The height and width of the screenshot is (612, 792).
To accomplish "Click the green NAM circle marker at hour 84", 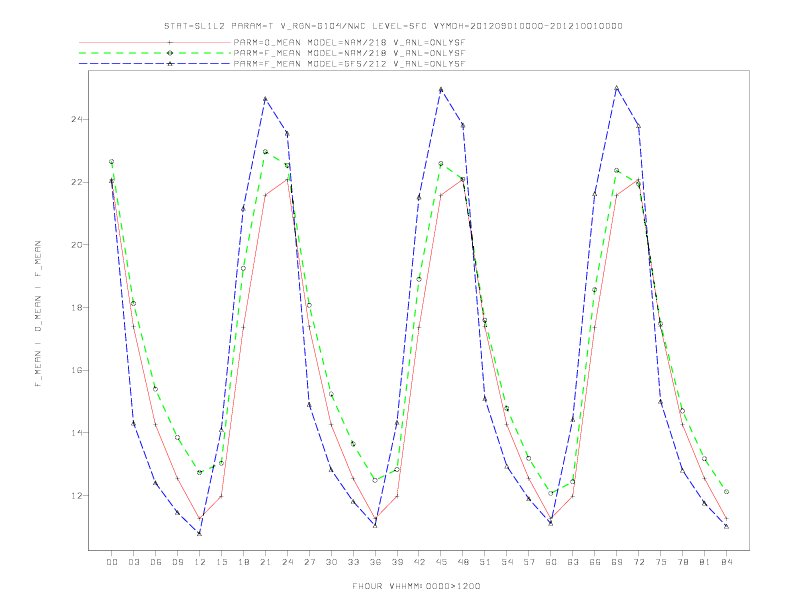I will [x=726, y=491].
